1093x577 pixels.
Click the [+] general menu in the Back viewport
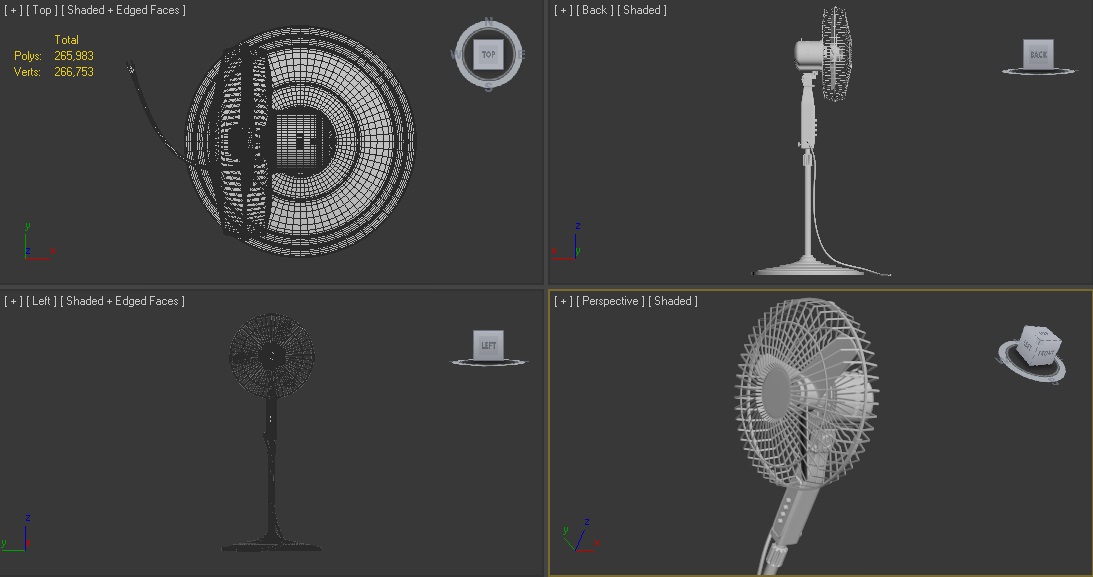click(562, 10)
